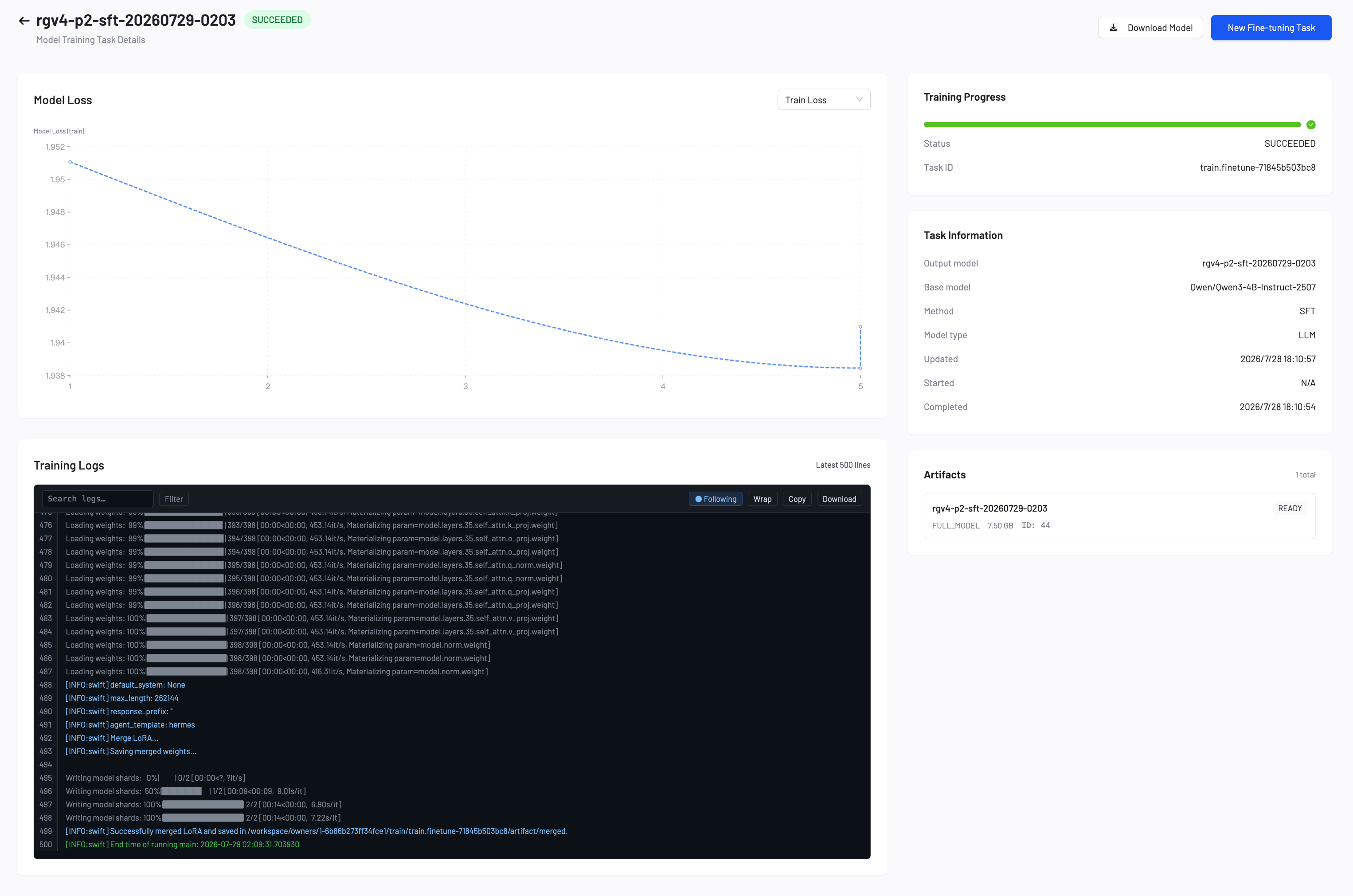
Task: Toggle the Following log mode
Action: point(716,499)
